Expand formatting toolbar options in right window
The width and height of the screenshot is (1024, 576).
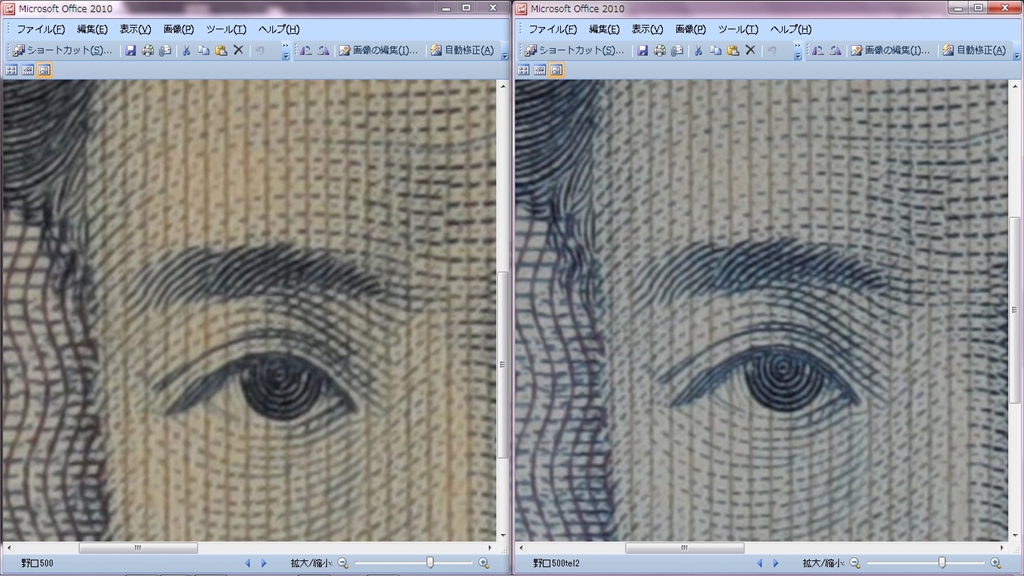[x=1017, y=51]
